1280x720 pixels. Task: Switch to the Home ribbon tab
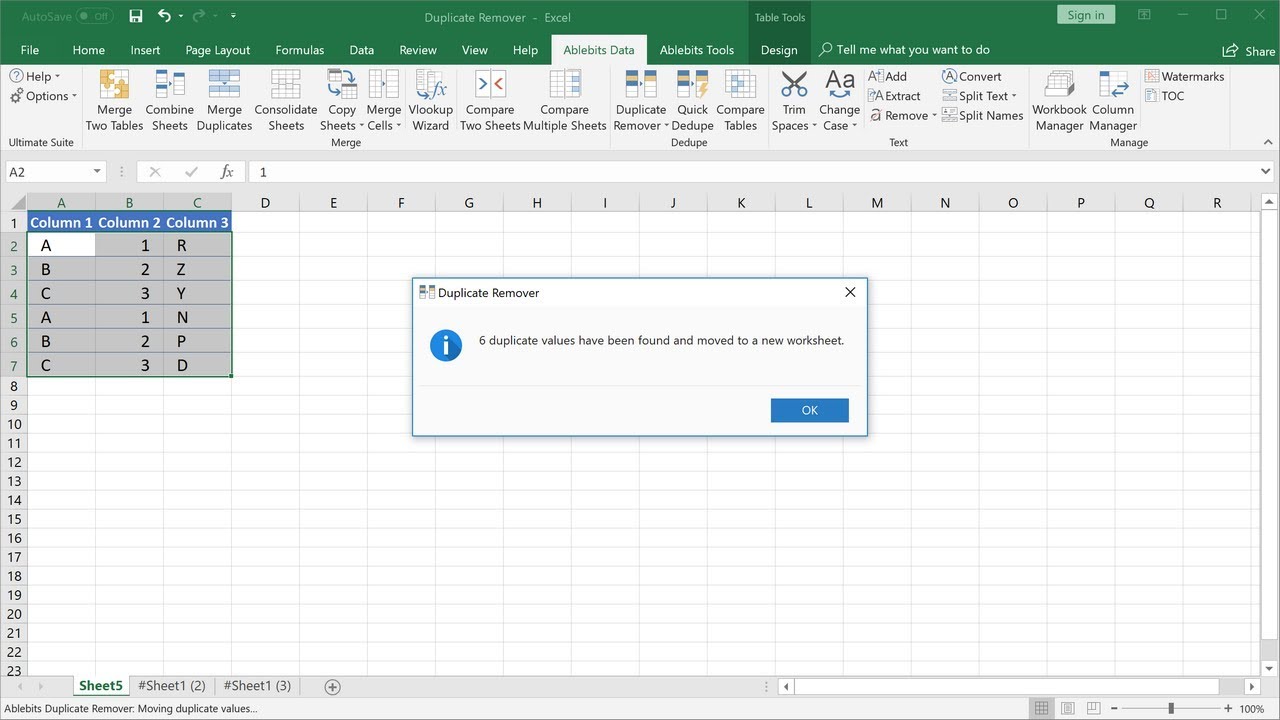coord(88,50)
